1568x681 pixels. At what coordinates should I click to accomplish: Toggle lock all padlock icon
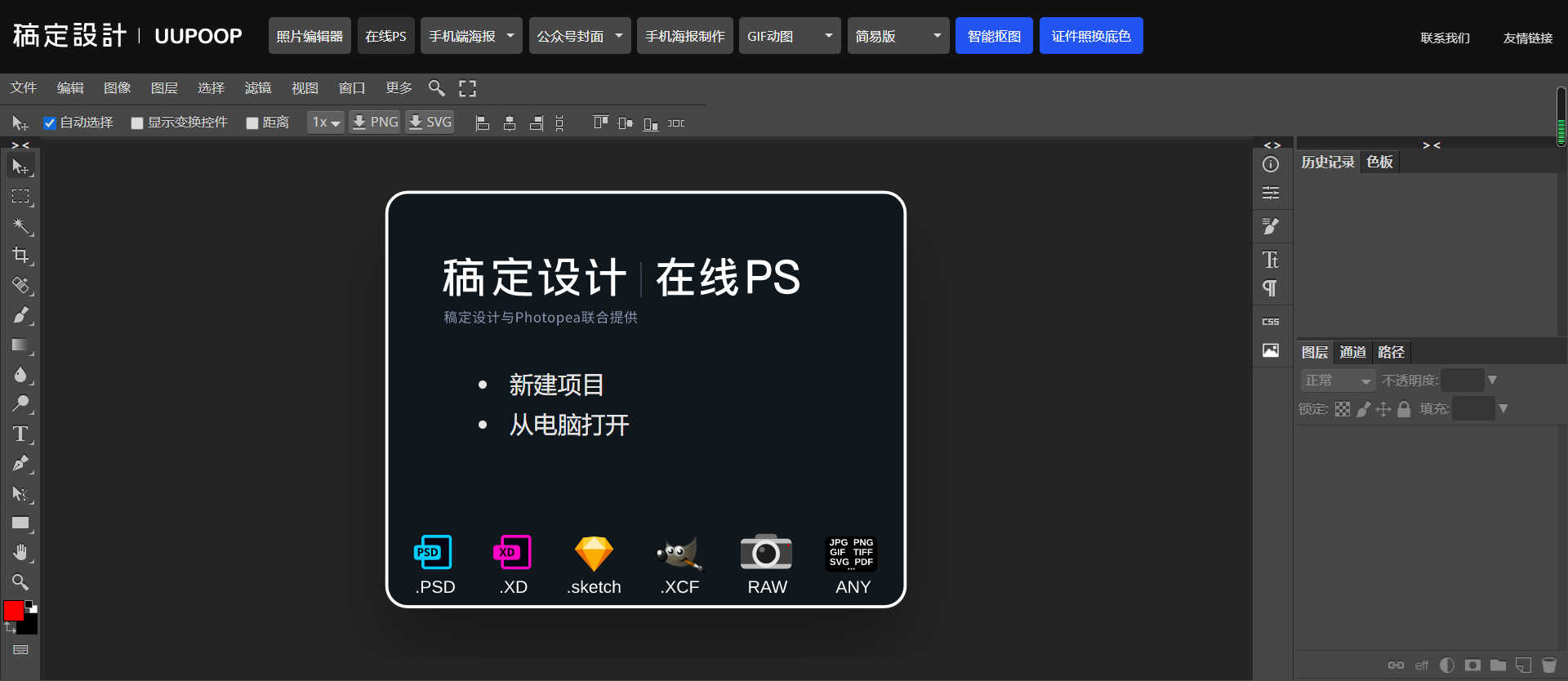[1404, 409]
